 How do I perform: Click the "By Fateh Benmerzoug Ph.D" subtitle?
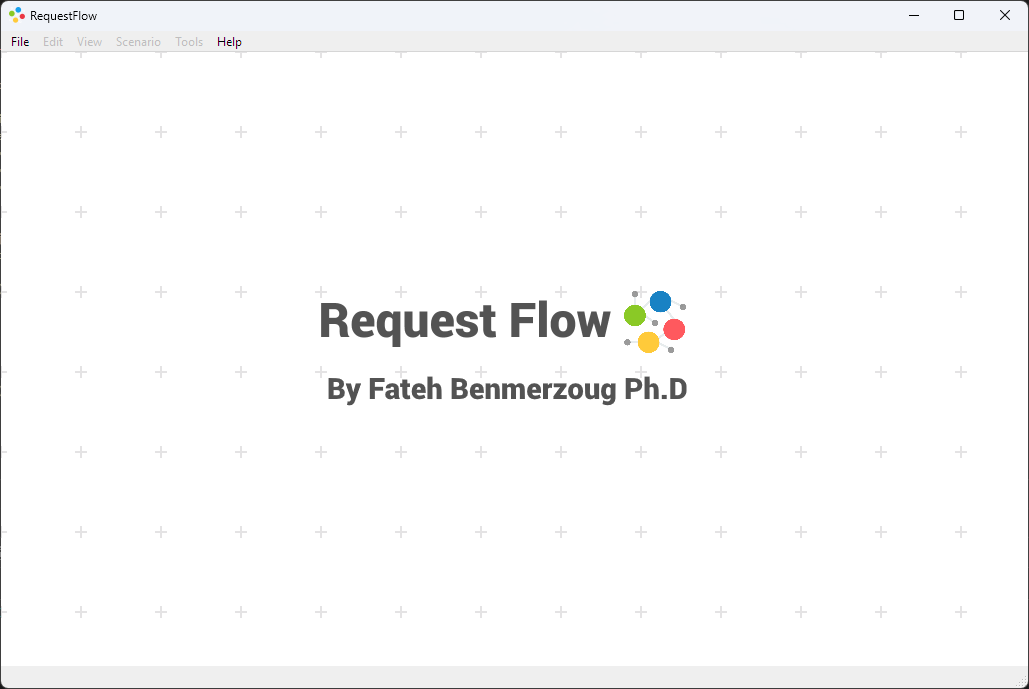[507, 389]
